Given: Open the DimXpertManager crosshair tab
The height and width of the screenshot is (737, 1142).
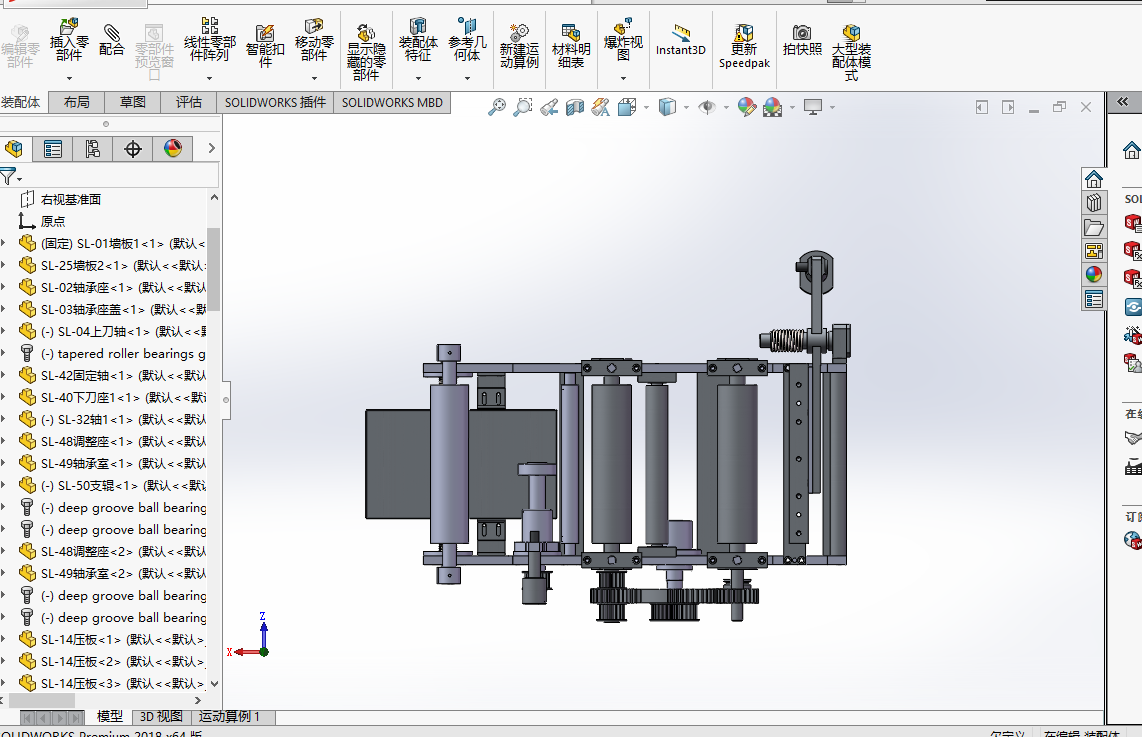Looking at the screenshot, I should point(133,149).
